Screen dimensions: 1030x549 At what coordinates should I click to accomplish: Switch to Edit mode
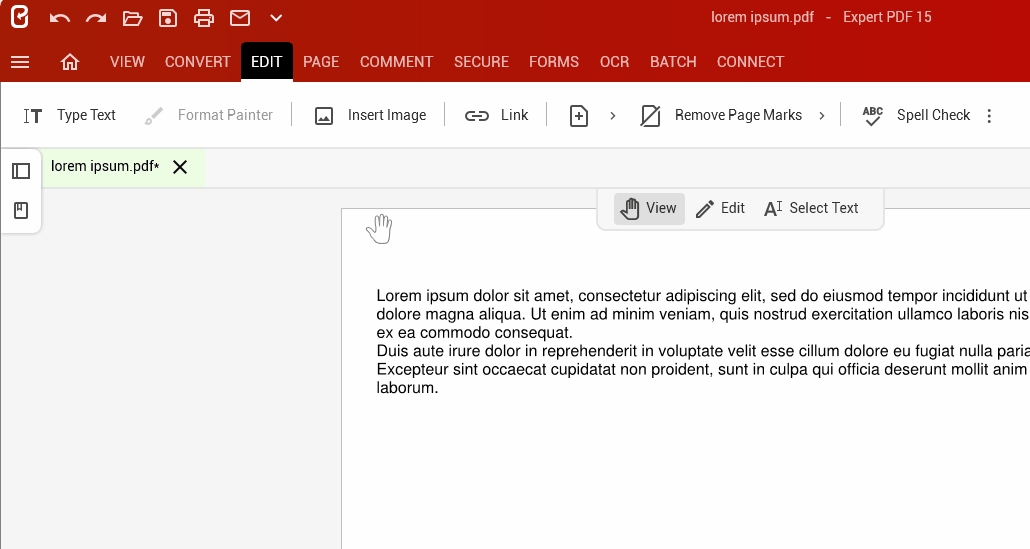720,209
